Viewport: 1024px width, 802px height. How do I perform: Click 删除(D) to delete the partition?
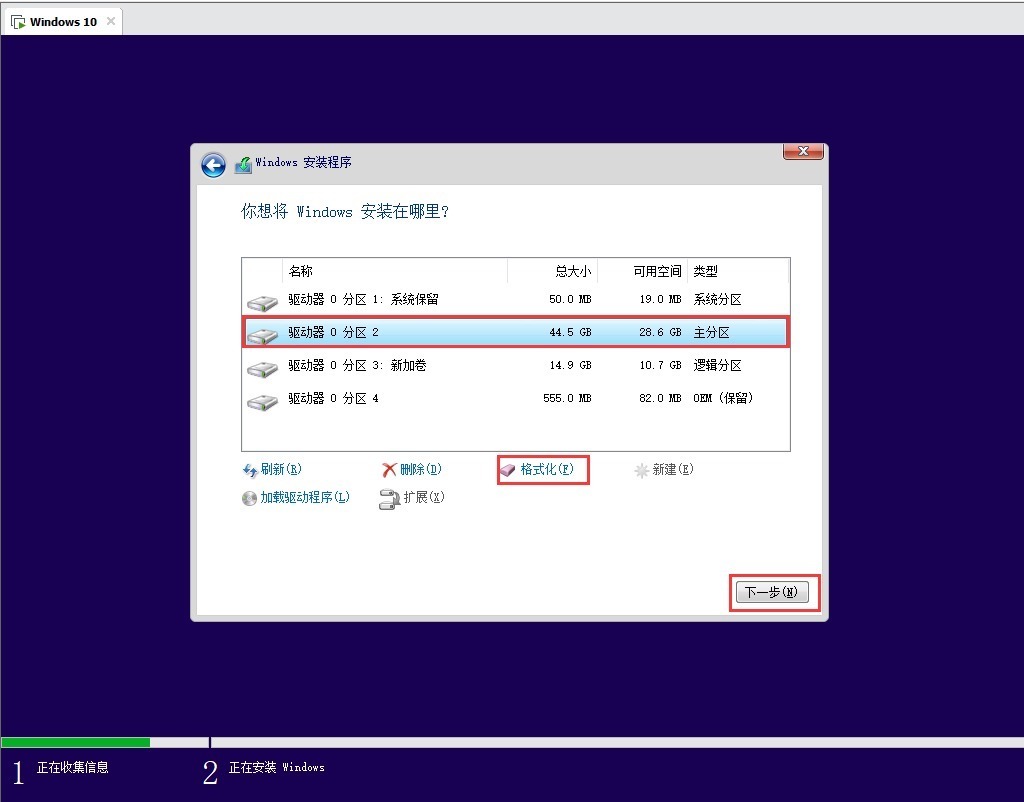click(421, 469)
